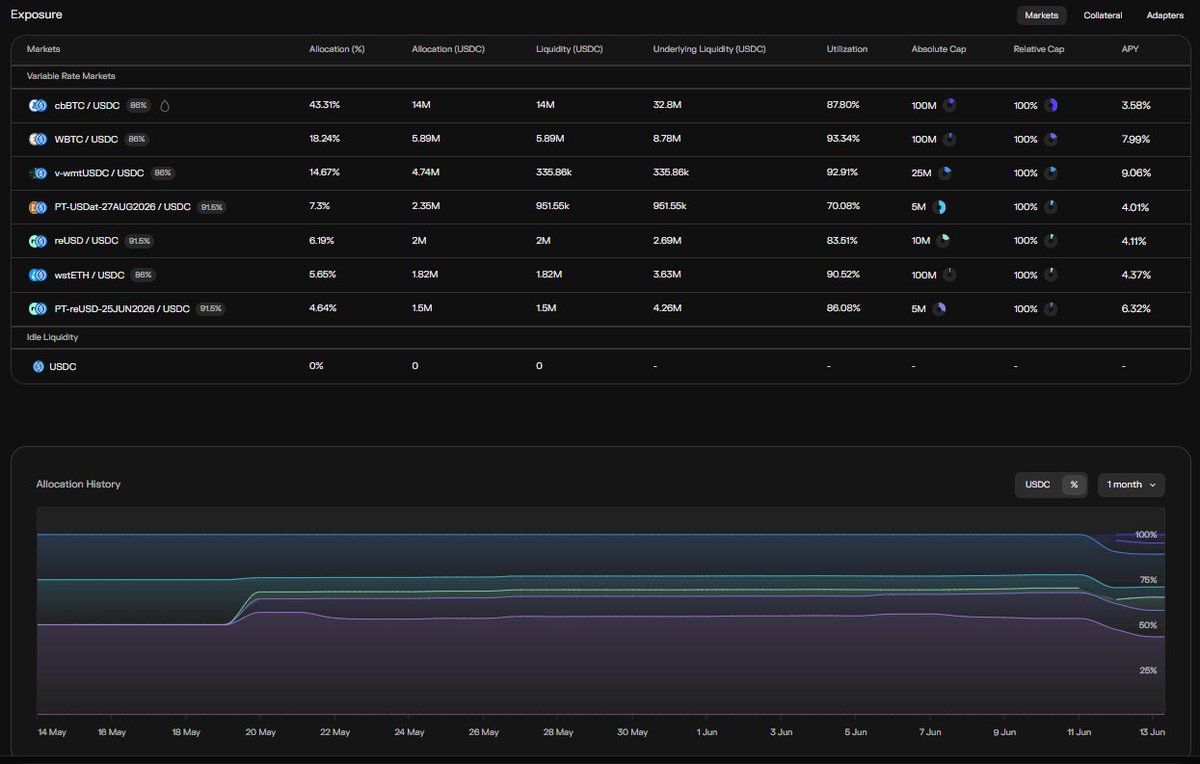Click the cbBTC / USDC token pair icon
Viewport: 1200px width, 764px height.
coord(38,105)
